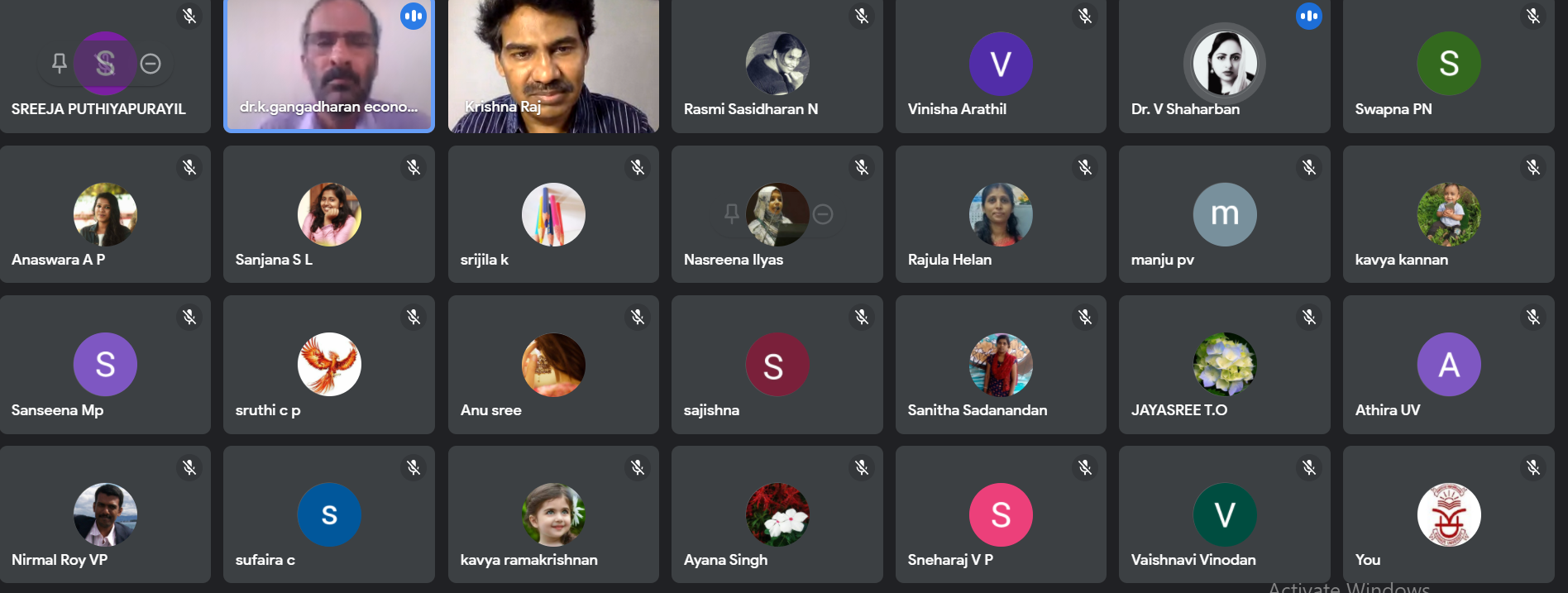Click muted mic icon on Rasmi Sasidharan N tile
The image size is (1568, 593).
pyautogui.click(x=861, y=16)
